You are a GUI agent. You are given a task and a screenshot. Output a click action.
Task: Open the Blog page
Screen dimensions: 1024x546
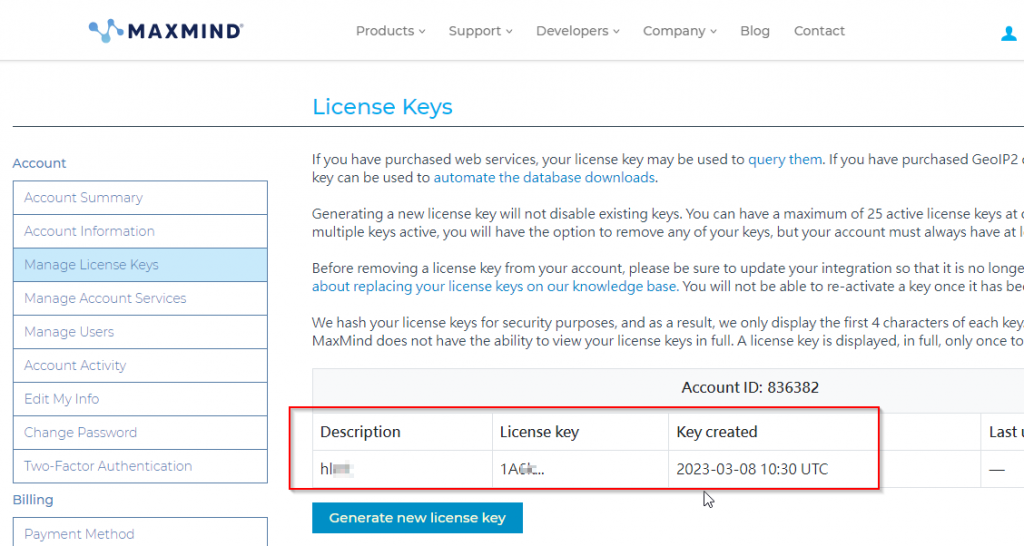click(755, 31)
